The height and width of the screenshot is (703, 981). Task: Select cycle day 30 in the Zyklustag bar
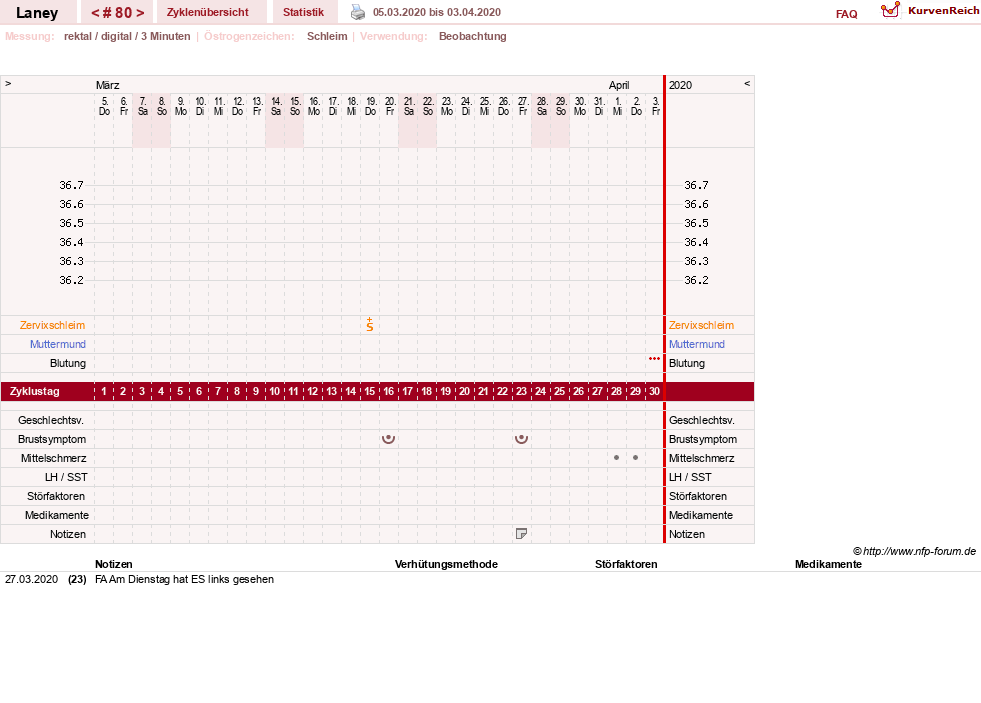click(x=654, y=391)
